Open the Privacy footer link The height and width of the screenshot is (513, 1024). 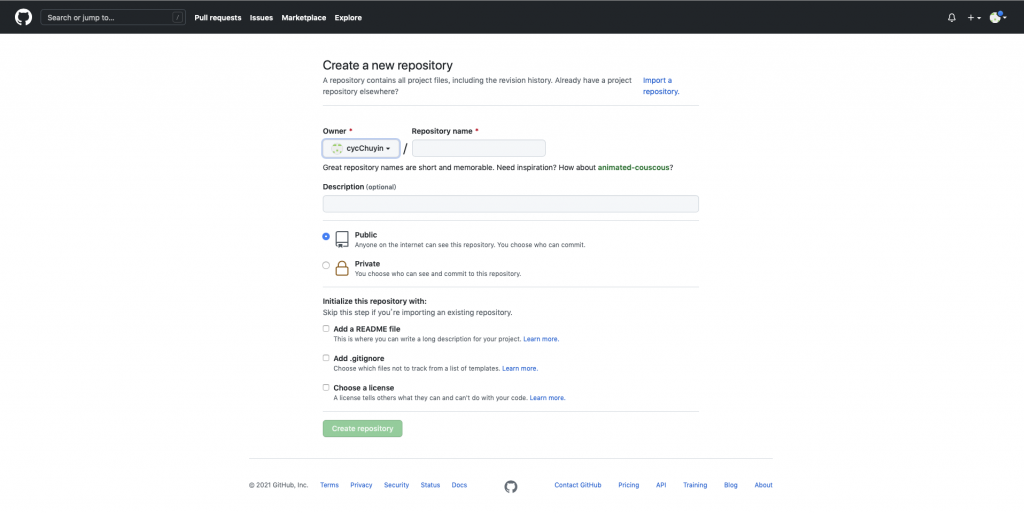(361, 485)
